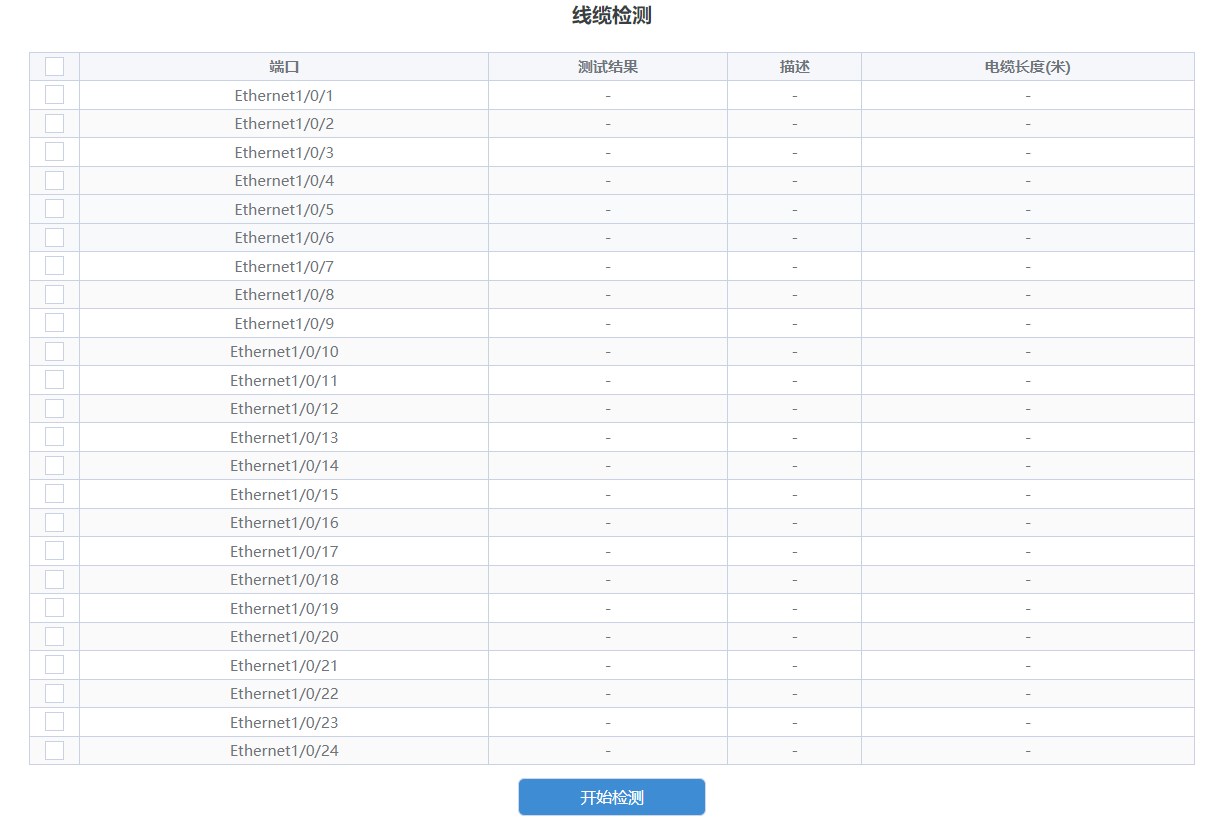This screenshot has height=821, width=1222.
Task: Check the box for Ethernet1/0/10
Action: pyautogui.click(x=54, y=351)
